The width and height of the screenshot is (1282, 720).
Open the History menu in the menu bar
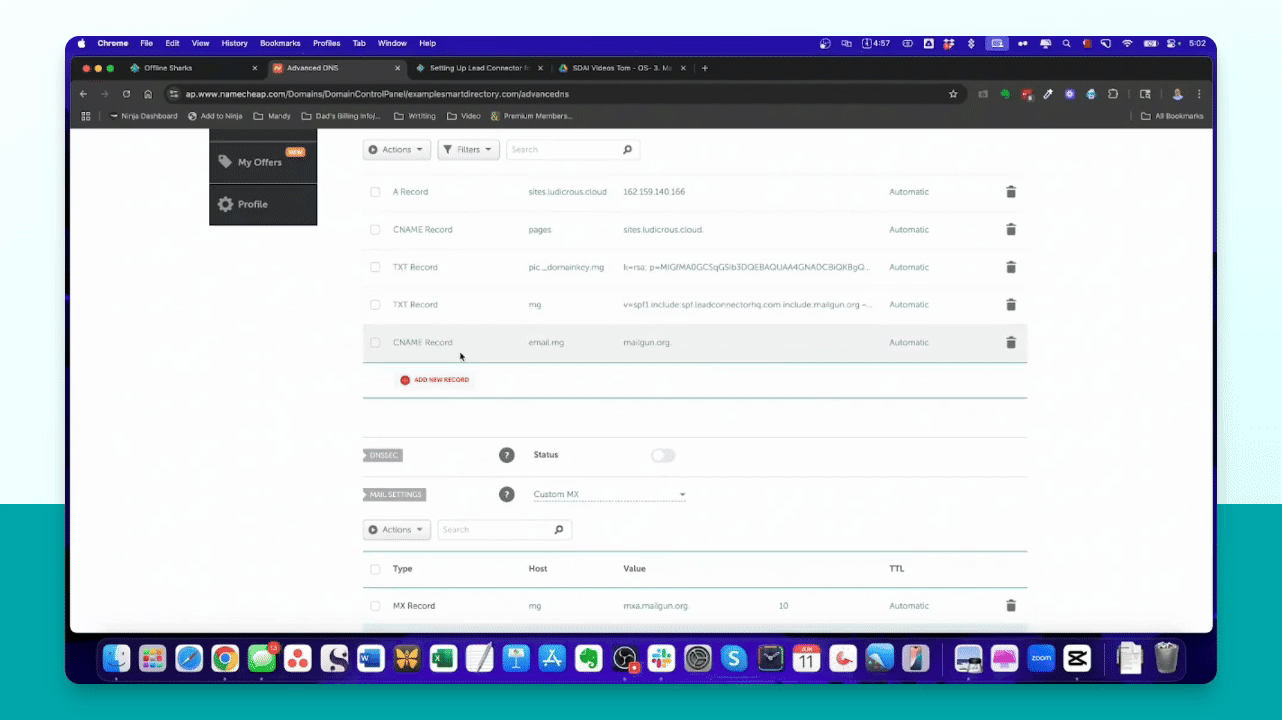[234, 44]
